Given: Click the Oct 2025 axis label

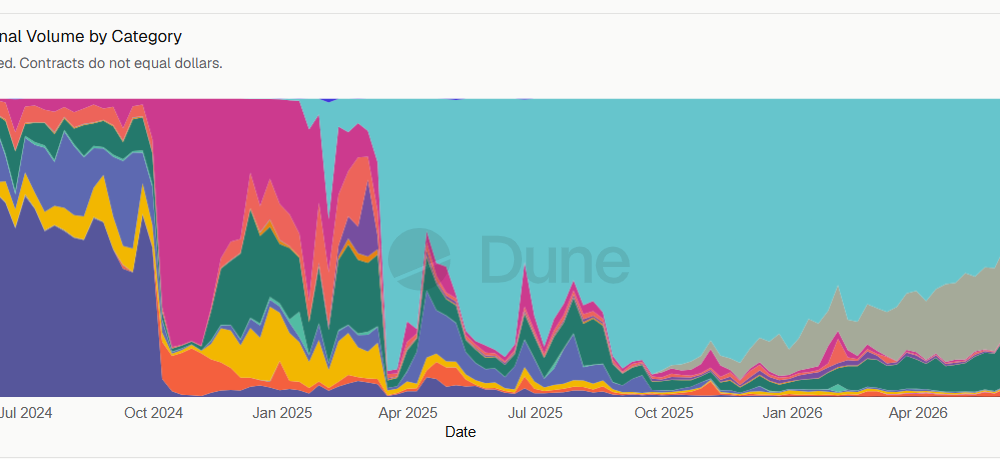Looking at the screenshot, I should coord(664,413).
